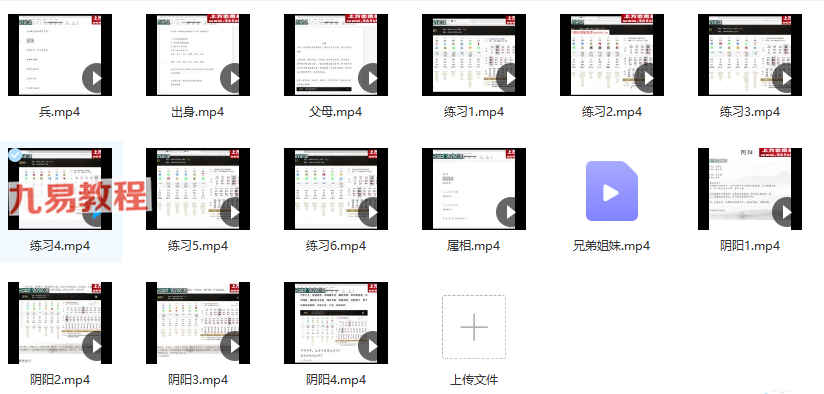The height and width of the screenshot is (394, 824).
Task: Click the 阴阳1.mp4 file name label
Action: coord(750,246)
